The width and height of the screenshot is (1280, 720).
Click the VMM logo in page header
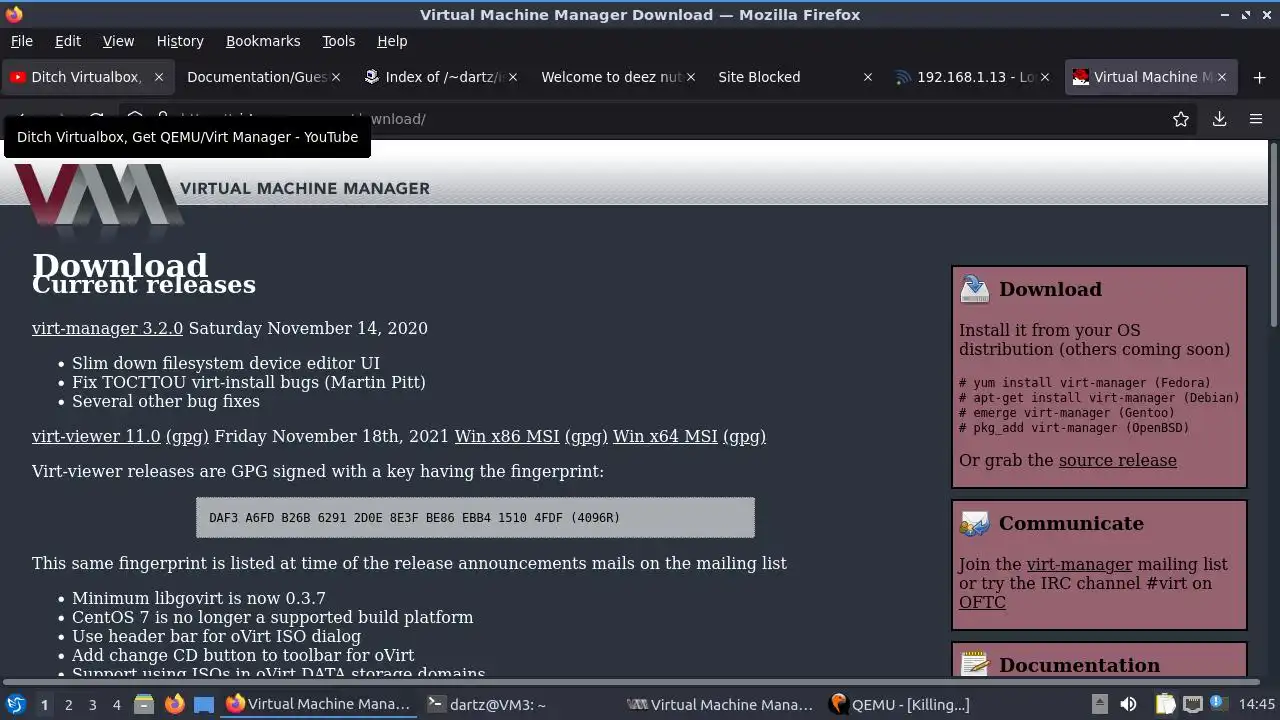(98, 196)
